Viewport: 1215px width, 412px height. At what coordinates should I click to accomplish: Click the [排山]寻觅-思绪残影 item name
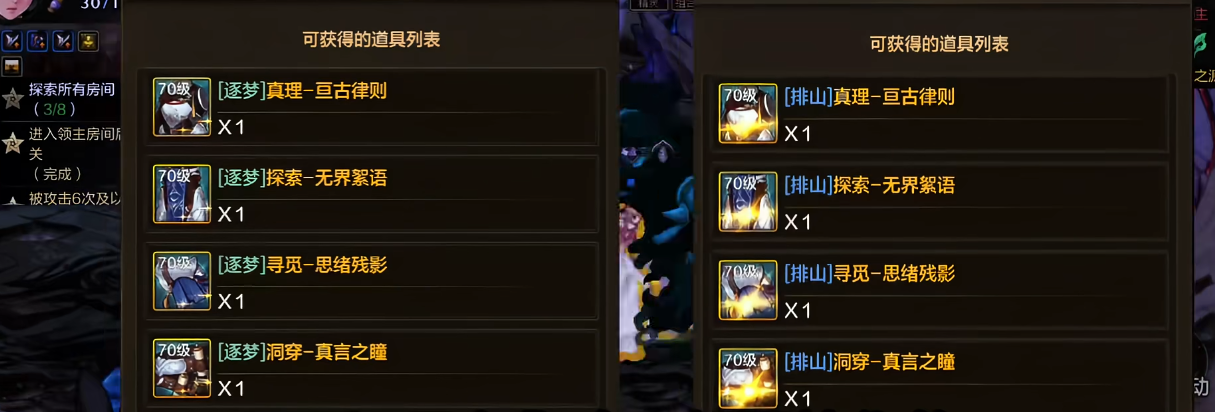pyautogui.click(x=869, y=274)
